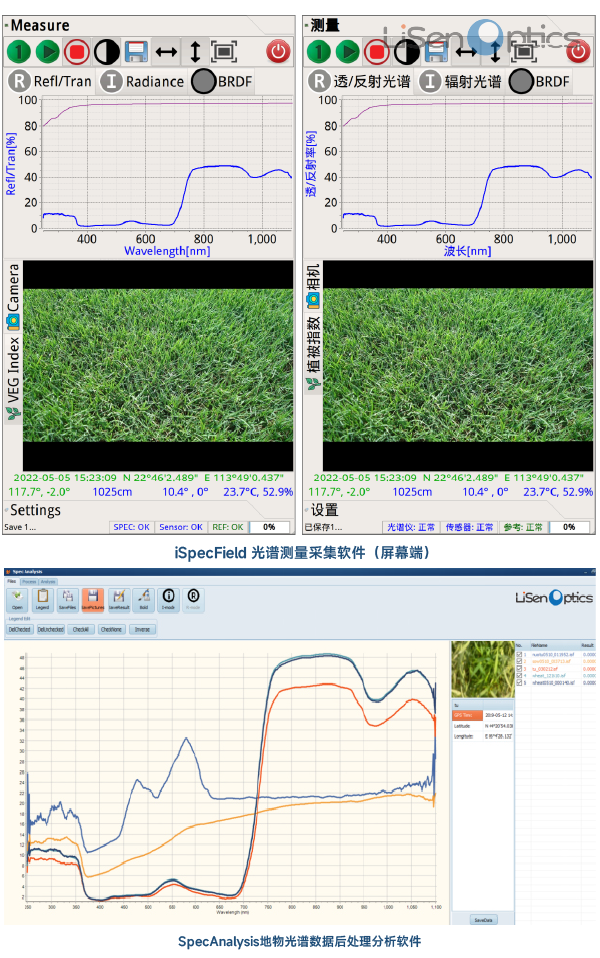This screenshot has width=600, height=958.
Task: Click the DelUnchecked button
Action: click(50, 629)
